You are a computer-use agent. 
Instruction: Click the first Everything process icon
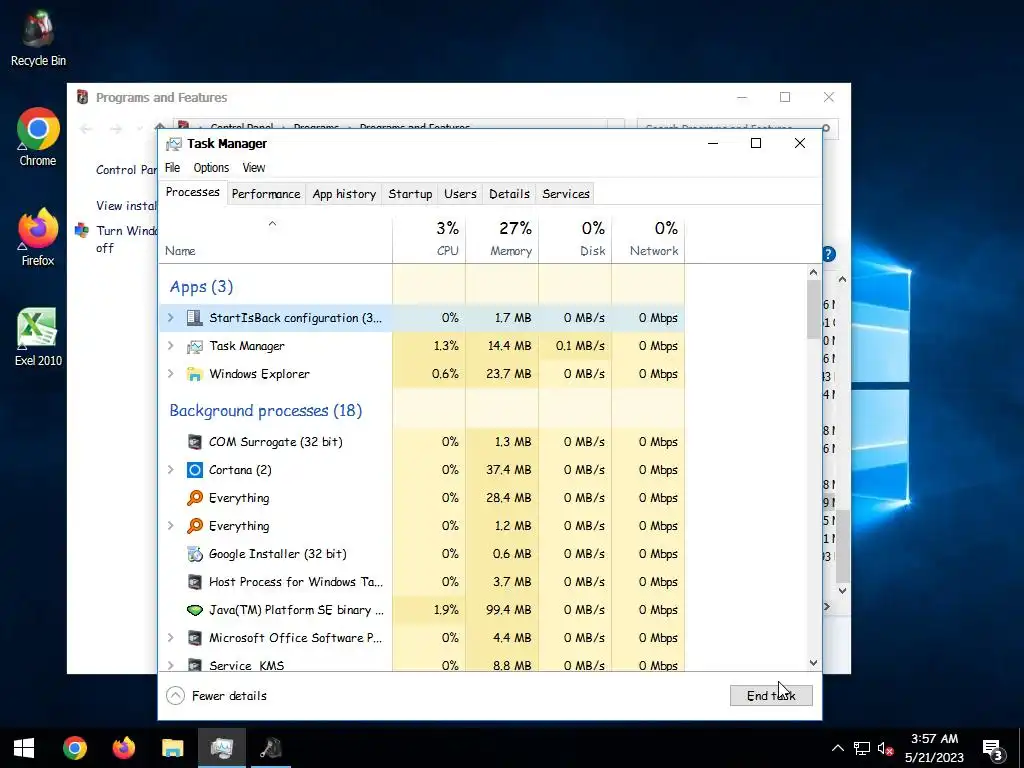pos(195,498)
